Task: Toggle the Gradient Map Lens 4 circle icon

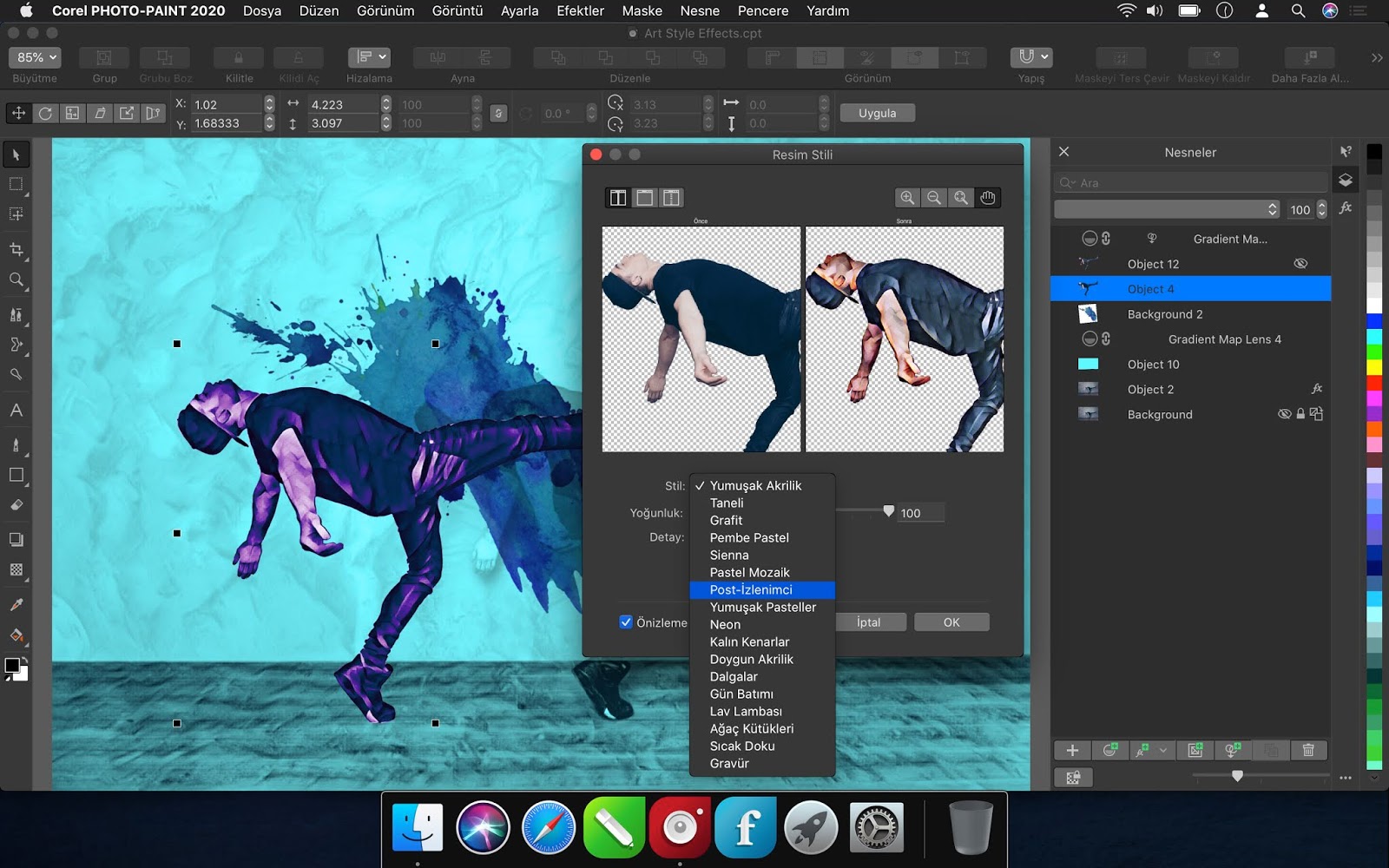Action: coord(1089,339)
